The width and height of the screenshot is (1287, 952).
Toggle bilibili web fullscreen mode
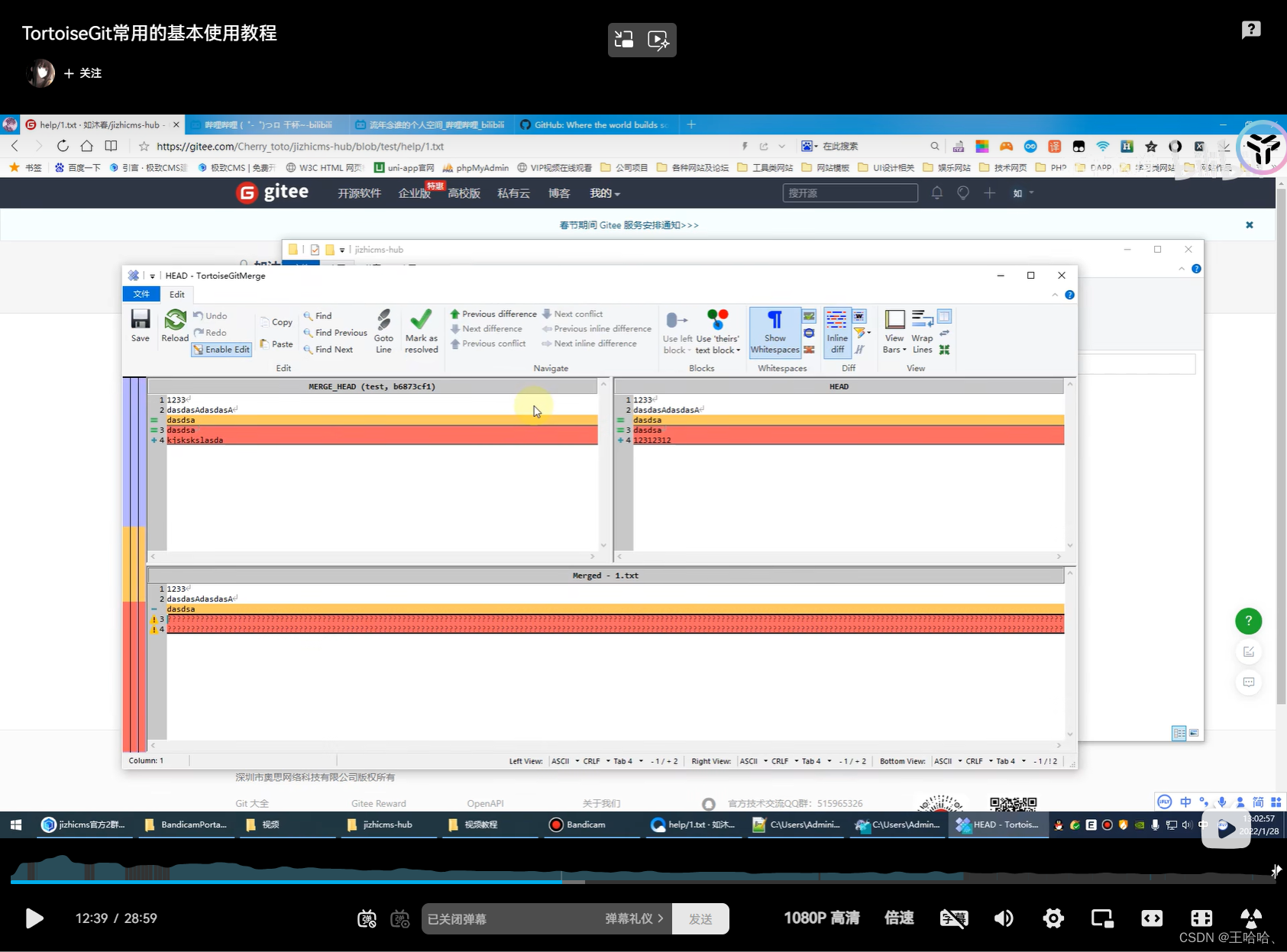coord(1152,918)
